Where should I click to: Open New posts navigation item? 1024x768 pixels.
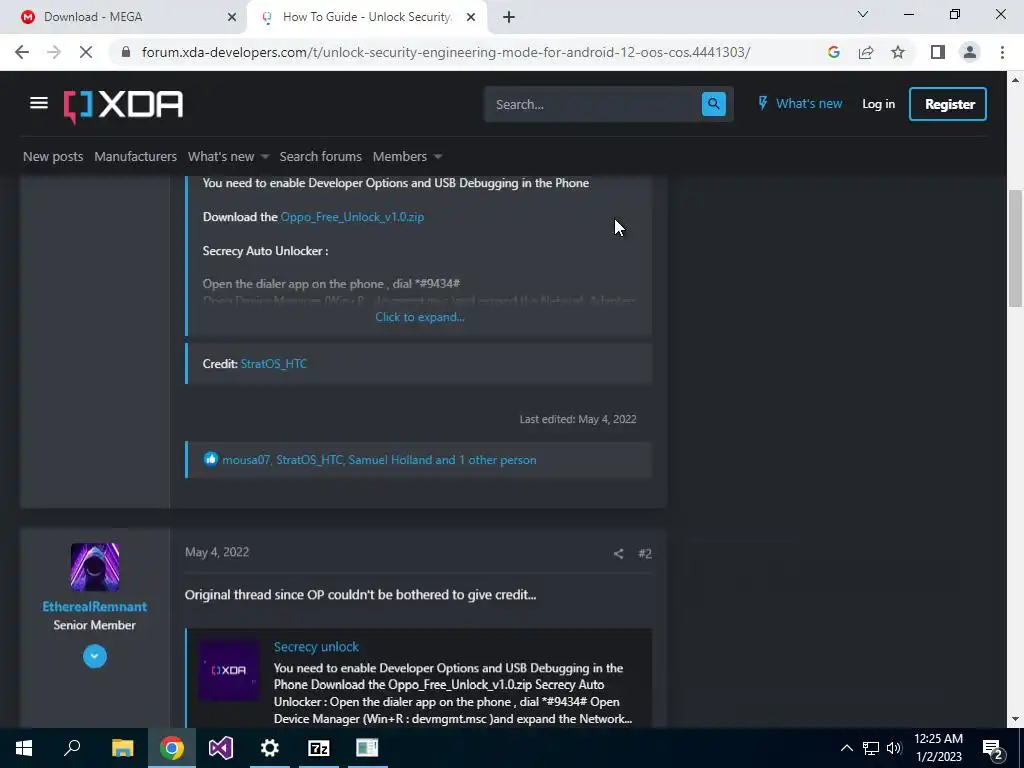pos(53,157)
